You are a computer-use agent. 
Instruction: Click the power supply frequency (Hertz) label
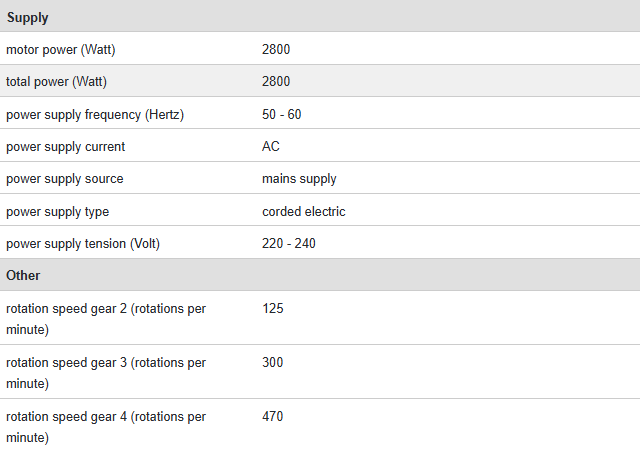95,114
